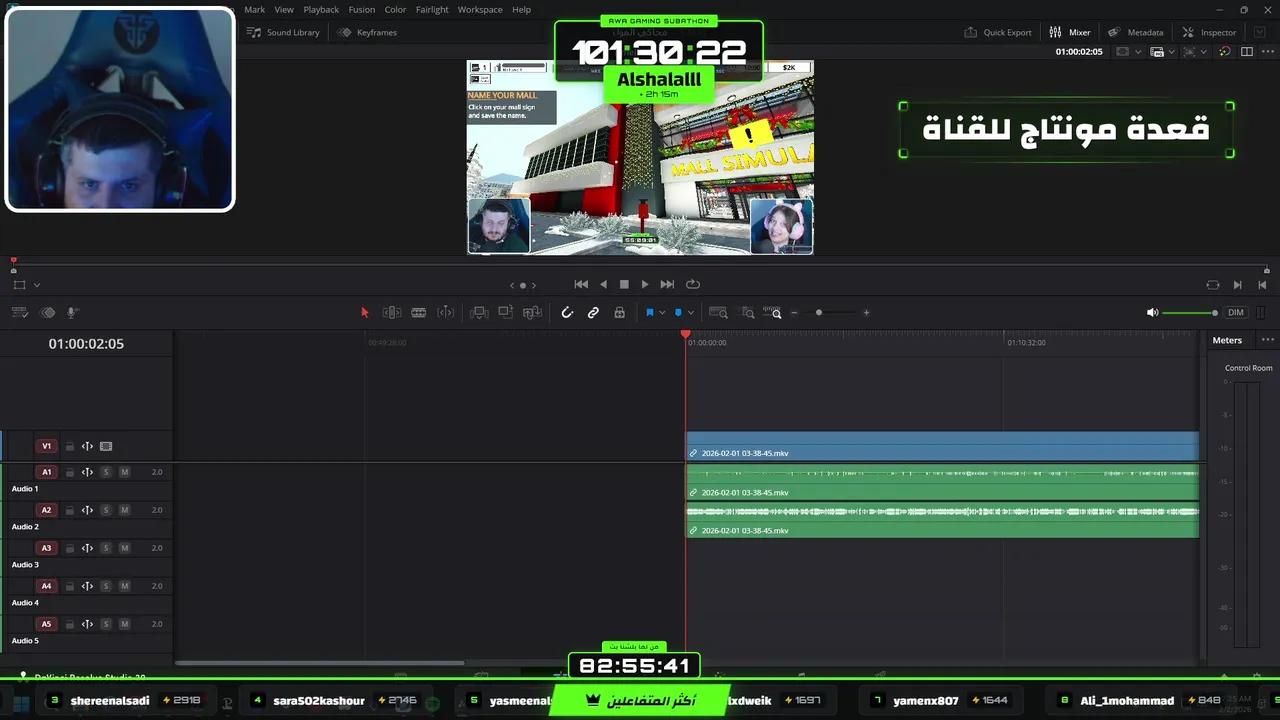1280x720 pixels.
Task: Add a blue flag to clip
Action: tap(649, 313)
